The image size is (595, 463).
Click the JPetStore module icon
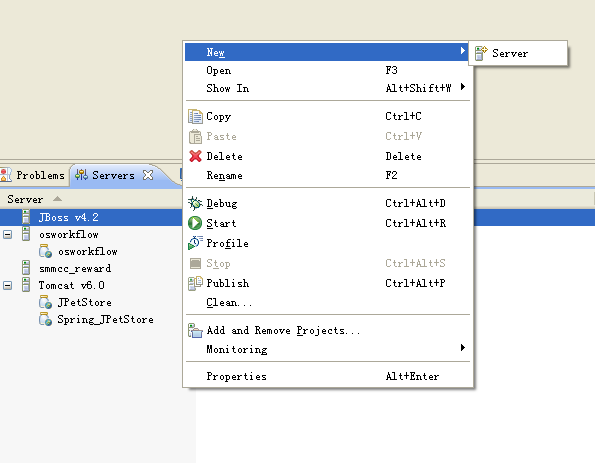coord(46,302)
